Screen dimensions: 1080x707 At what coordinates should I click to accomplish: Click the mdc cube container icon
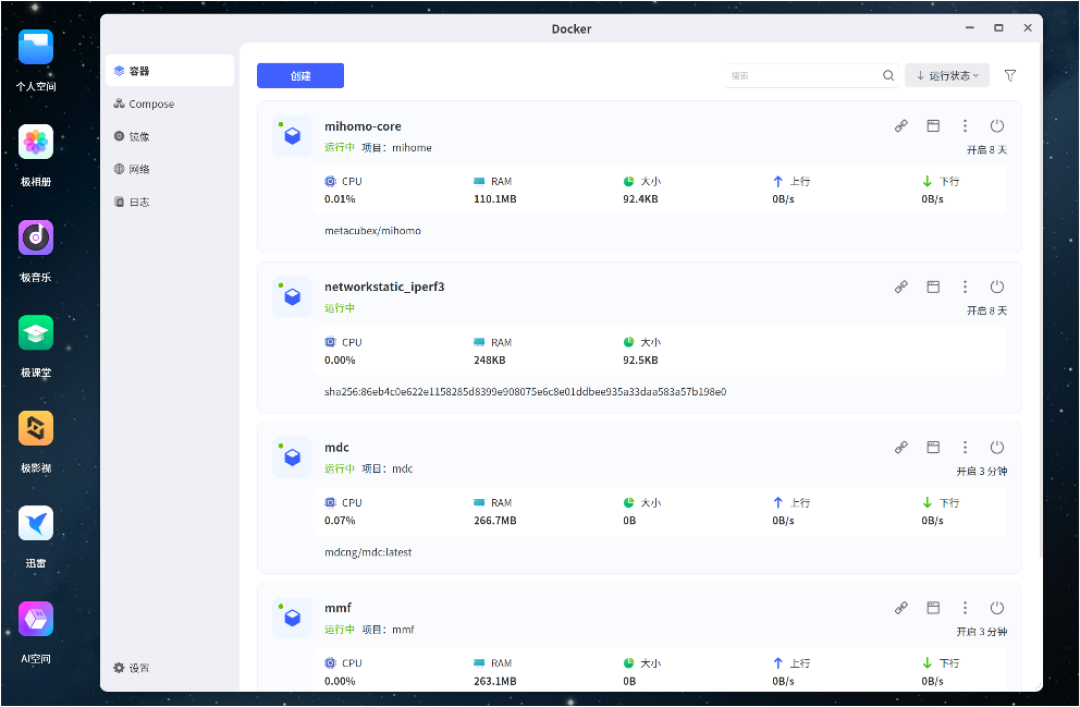(x=292, y=457)
